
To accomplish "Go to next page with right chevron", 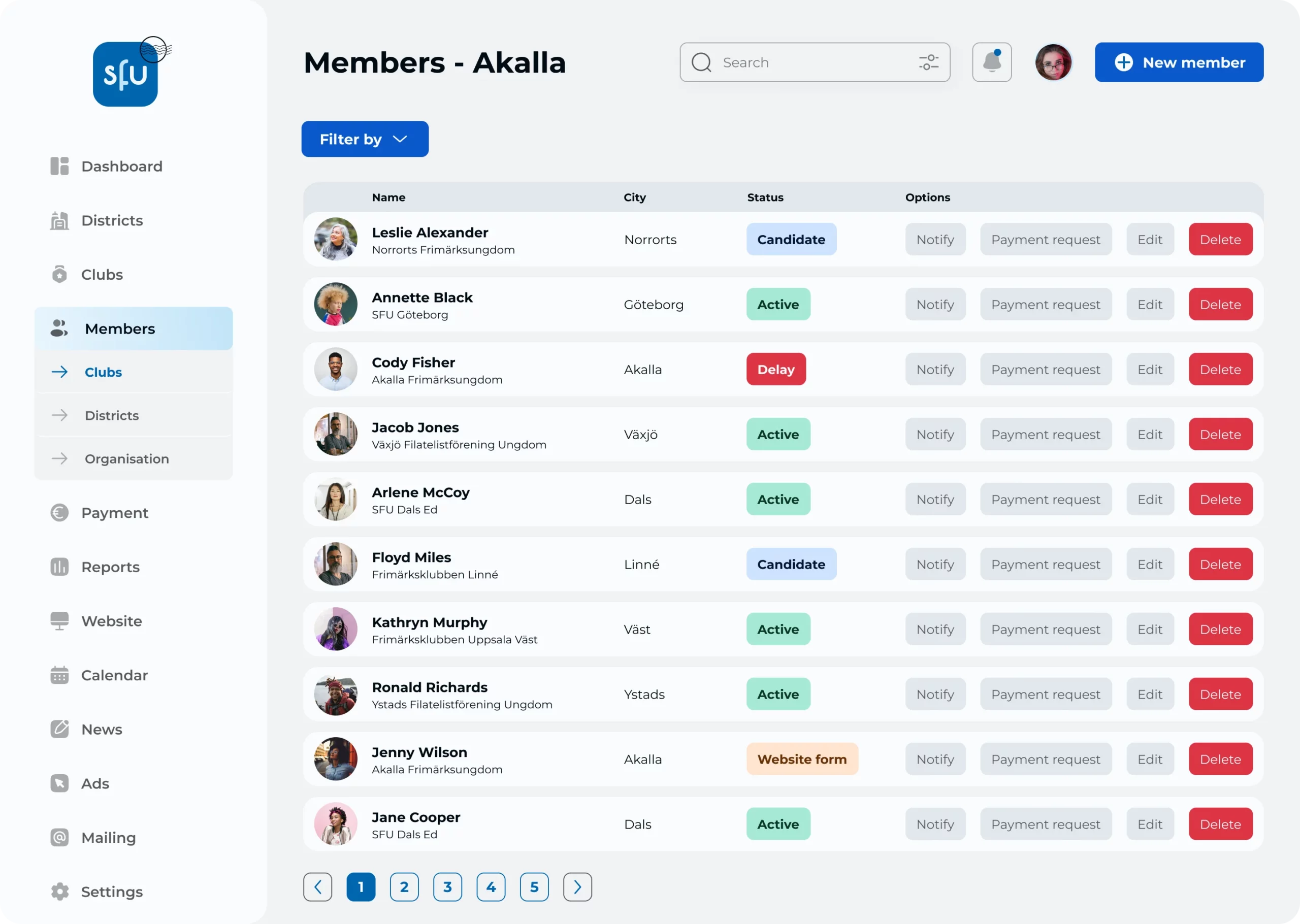I will point(577,886).
